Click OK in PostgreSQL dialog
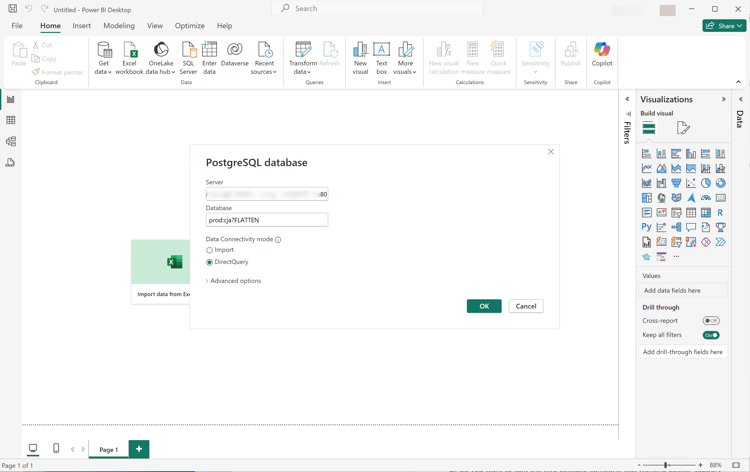This screenshot has height=472, width=750. pyautogui.click(x=484, y=306)
